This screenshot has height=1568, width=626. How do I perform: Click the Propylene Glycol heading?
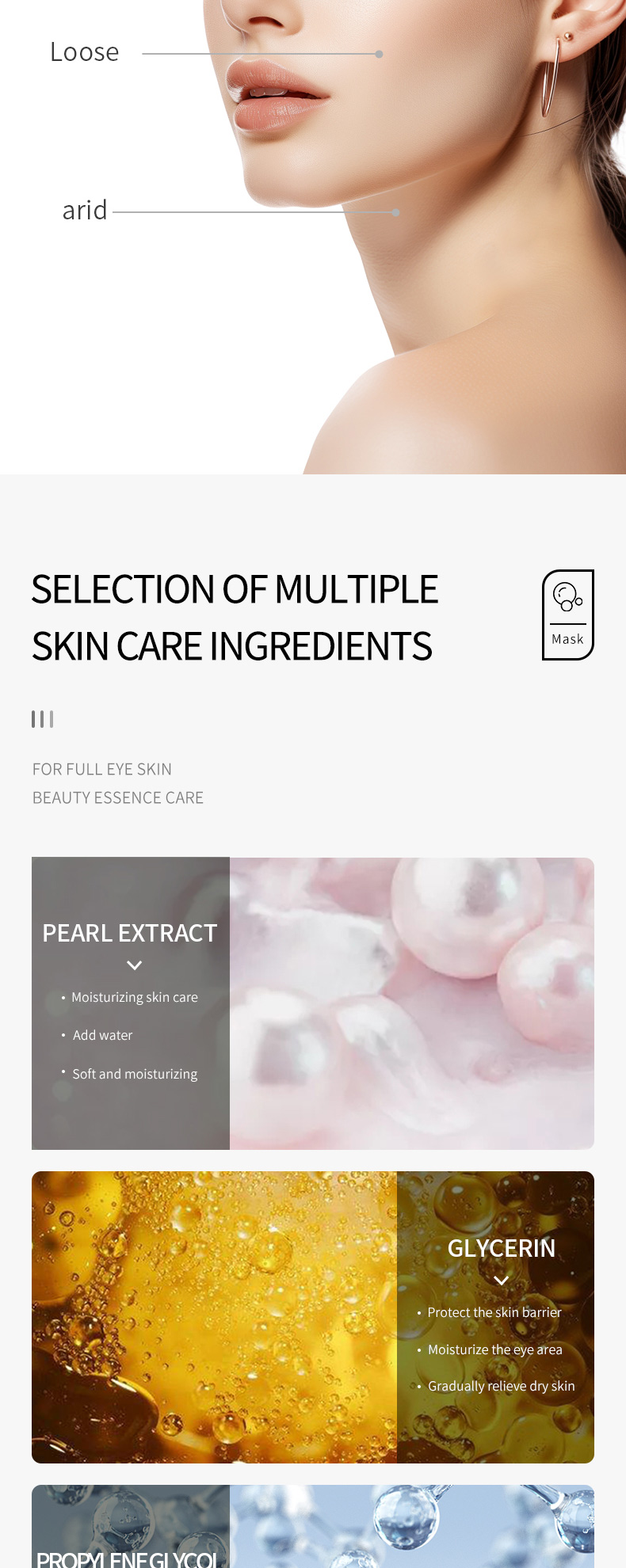point(127,1559)
